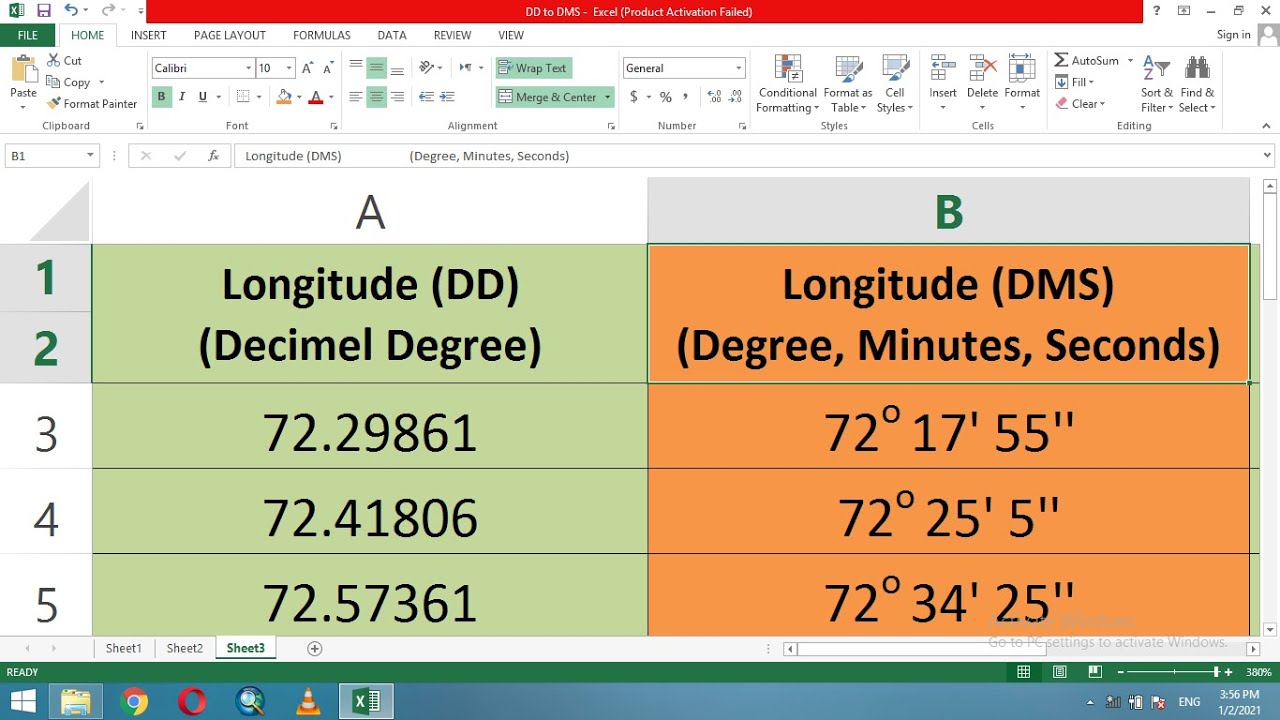Screen dimensions: 1280x720
Task: Toggle Top Align vertical alignment
Action: (356, 68)
